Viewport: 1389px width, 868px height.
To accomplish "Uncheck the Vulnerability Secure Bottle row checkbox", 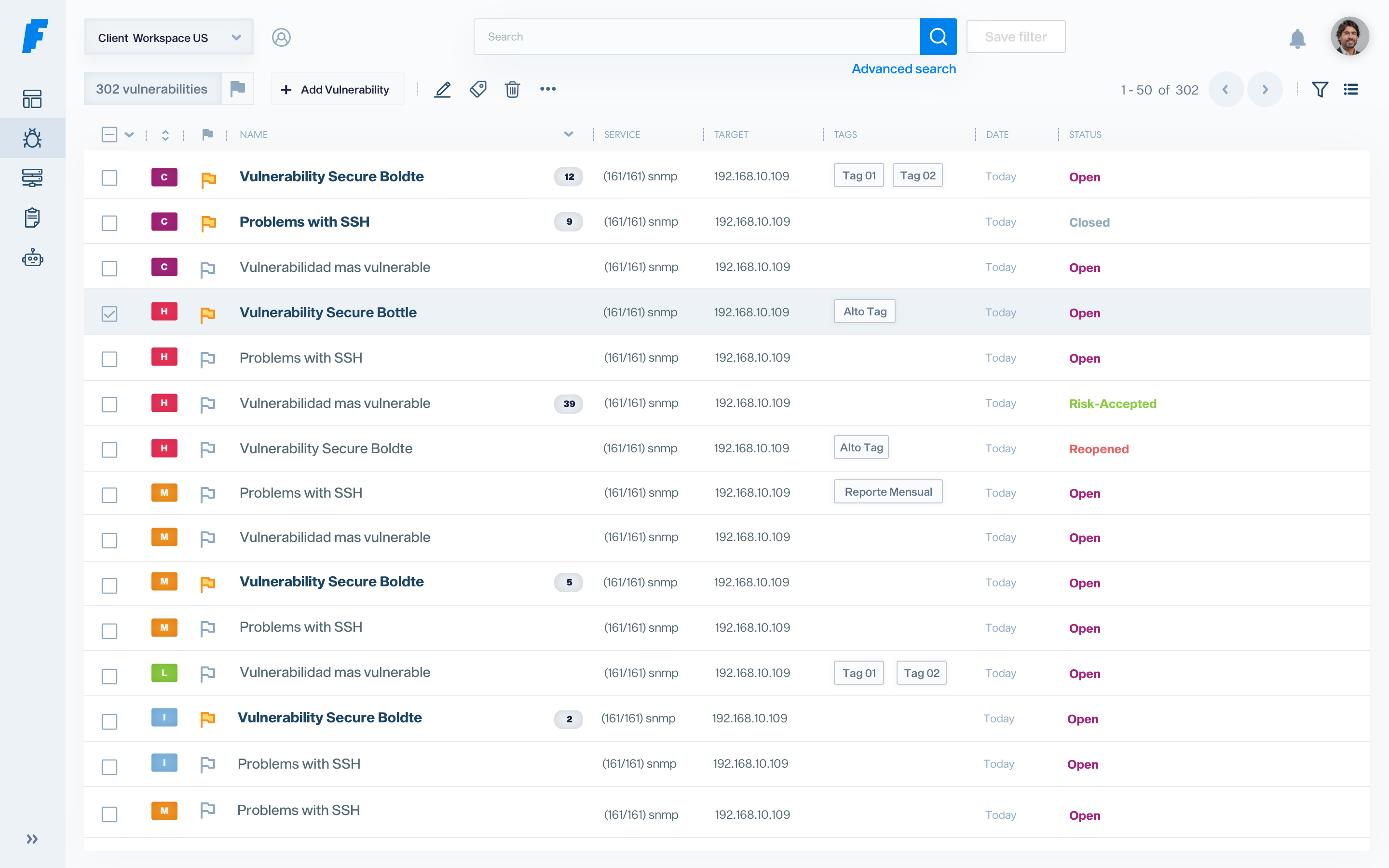I will tap(109, 313).
